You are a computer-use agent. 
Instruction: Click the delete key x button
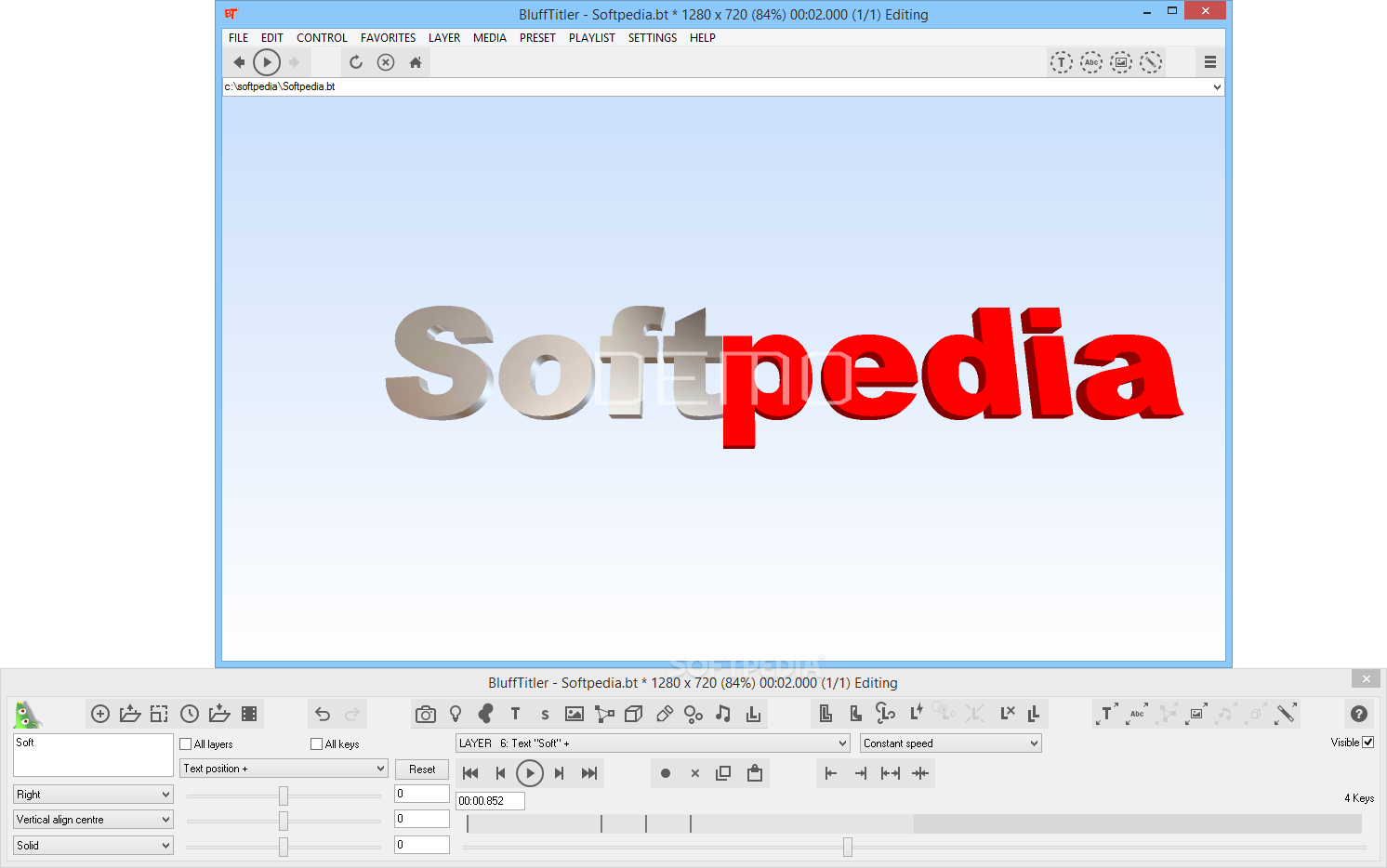coord(695,773)
